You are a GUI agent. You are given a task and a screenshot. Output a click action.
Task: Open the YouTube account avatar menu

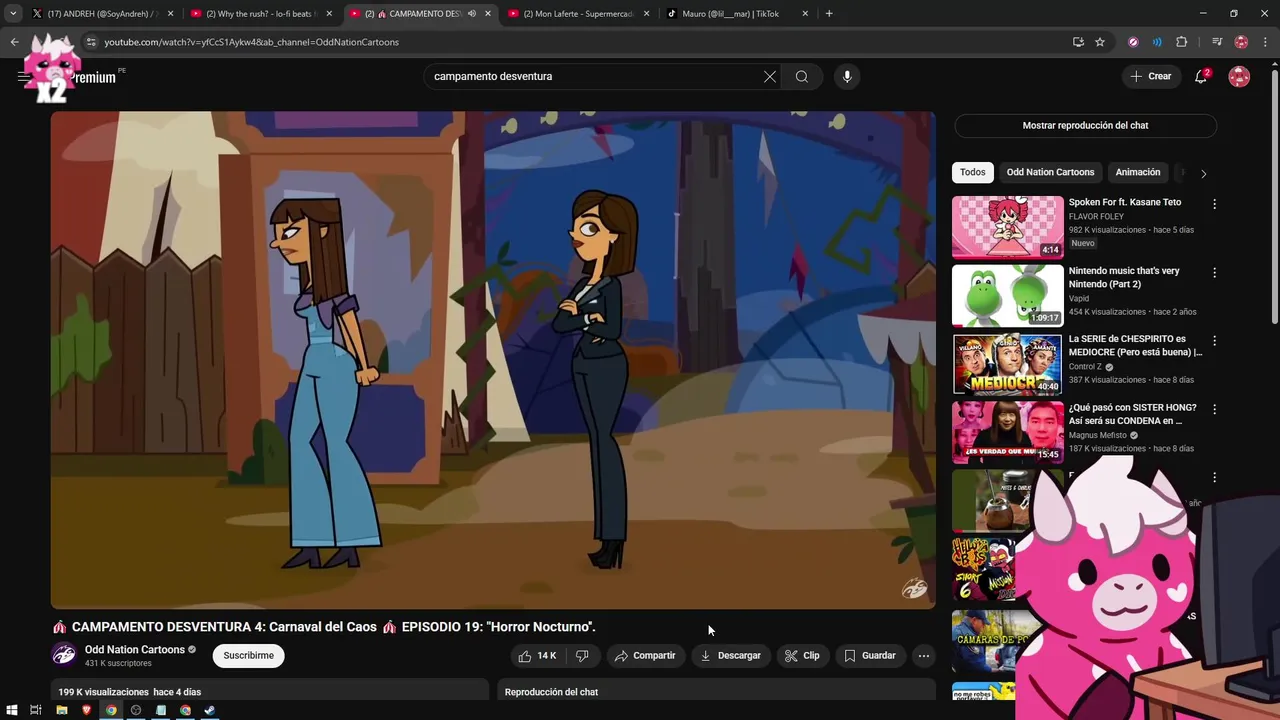[x=1239, y=76]
